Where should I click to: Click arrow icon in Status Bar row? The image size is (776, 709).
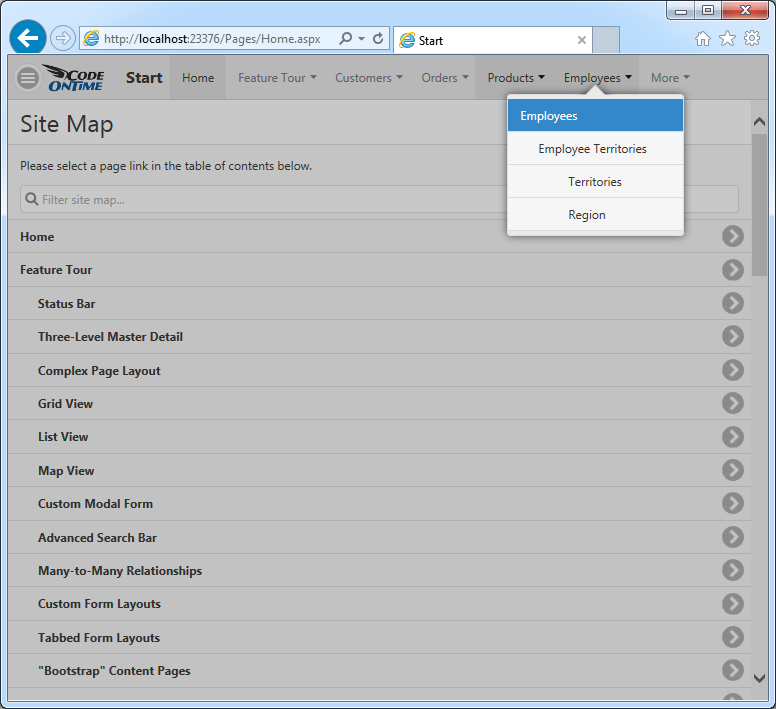pos(733,303)
